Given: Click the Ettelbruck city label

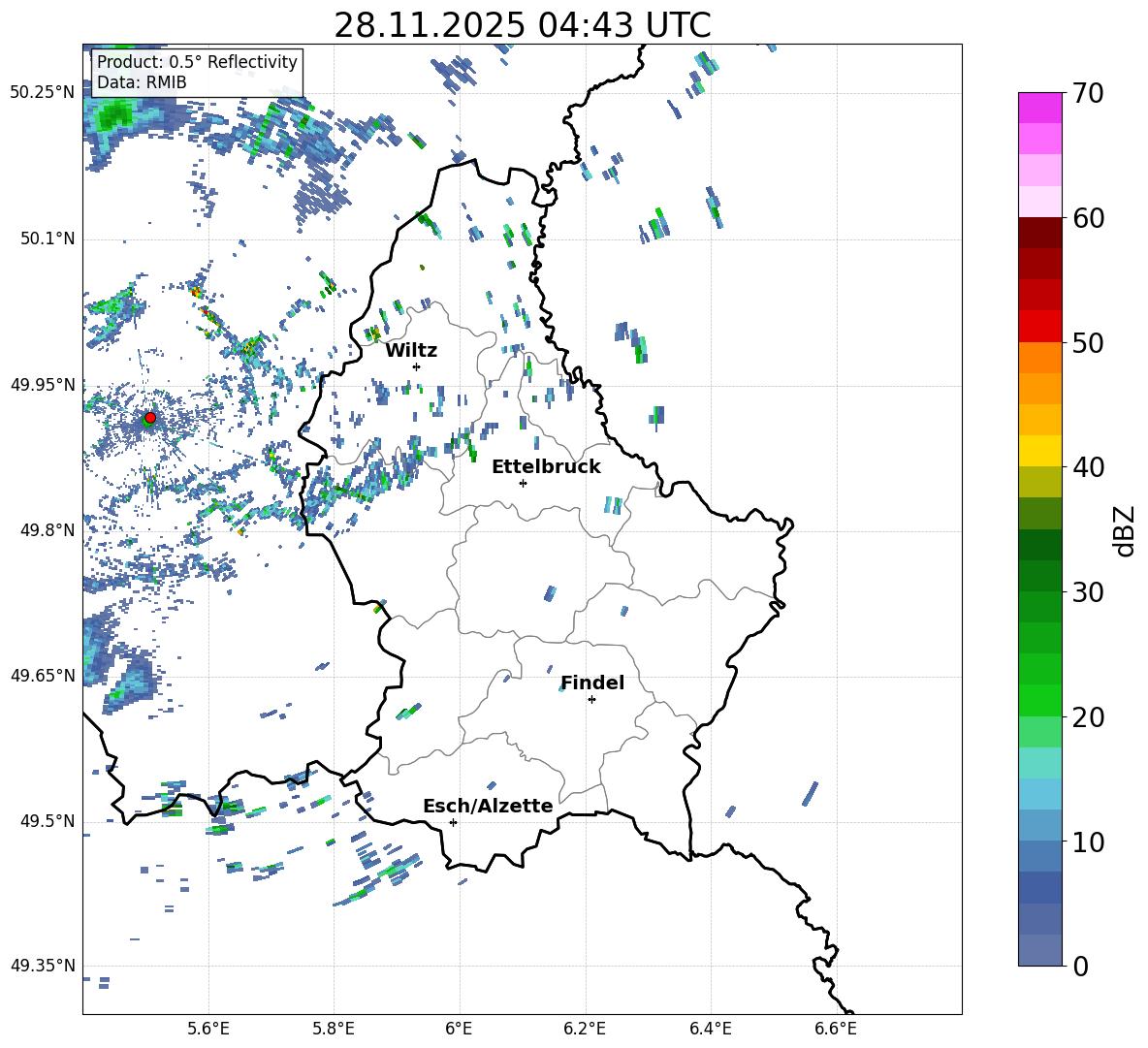Looking at the screenshot, I should (x=546, y=467).
